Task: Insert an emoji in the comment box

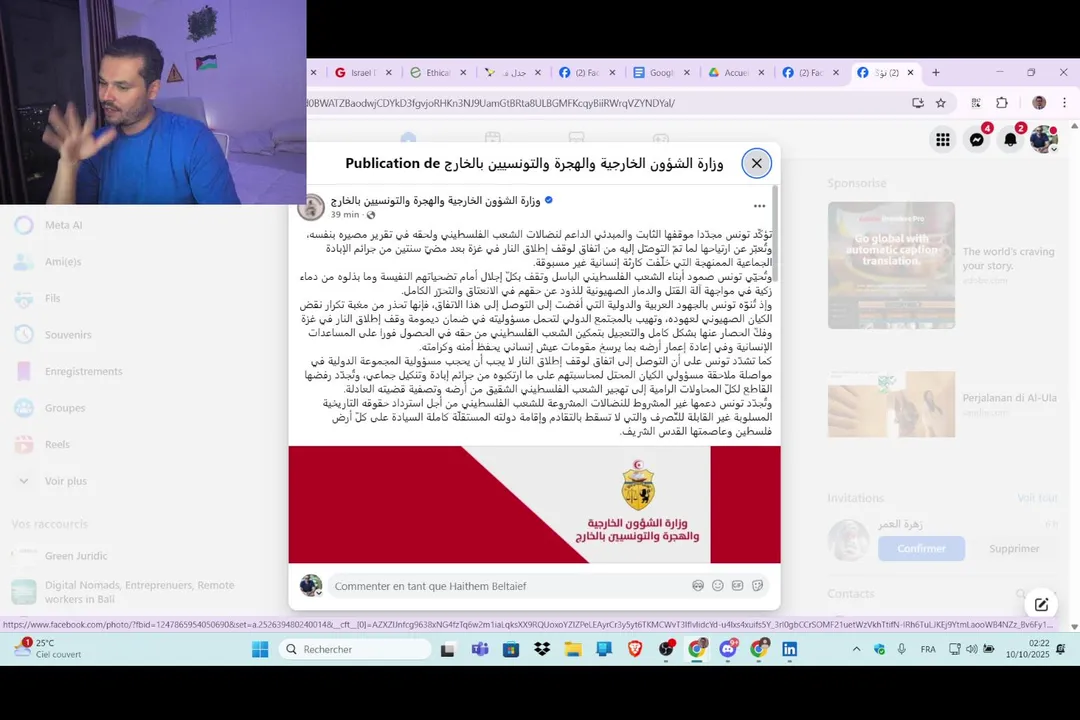Action: 718,586
